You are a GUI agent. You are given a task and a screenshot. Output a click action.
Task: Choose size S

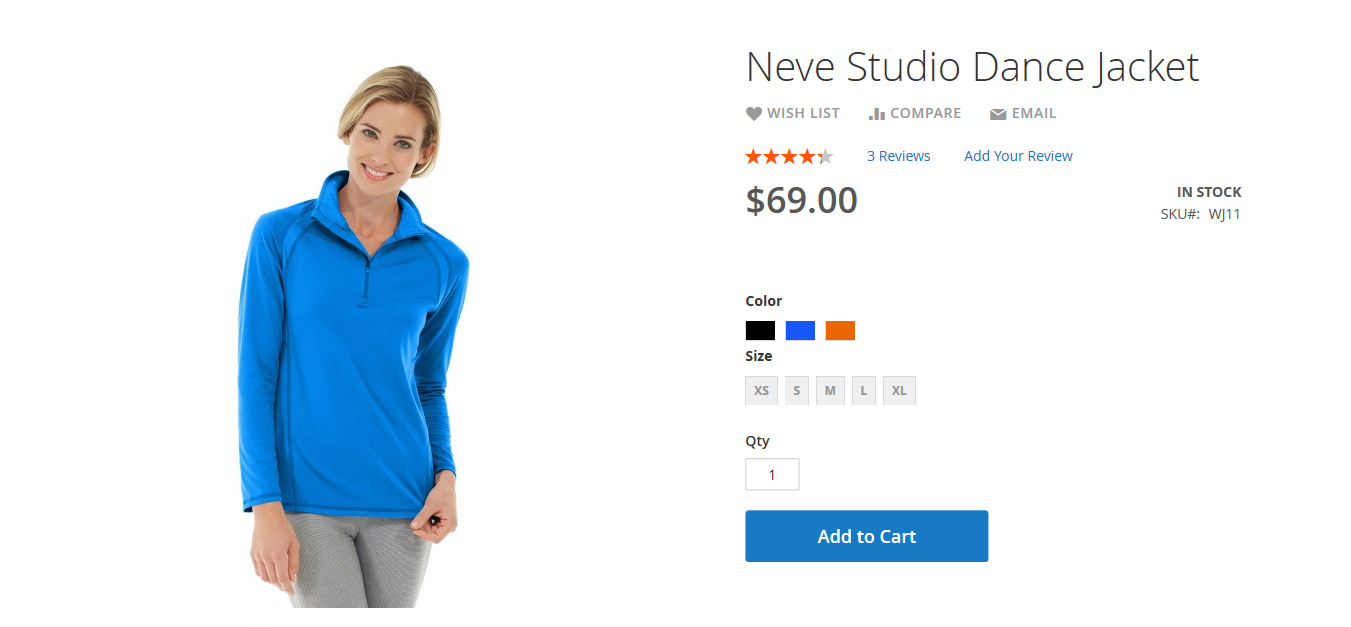click(x=797, y=390)
